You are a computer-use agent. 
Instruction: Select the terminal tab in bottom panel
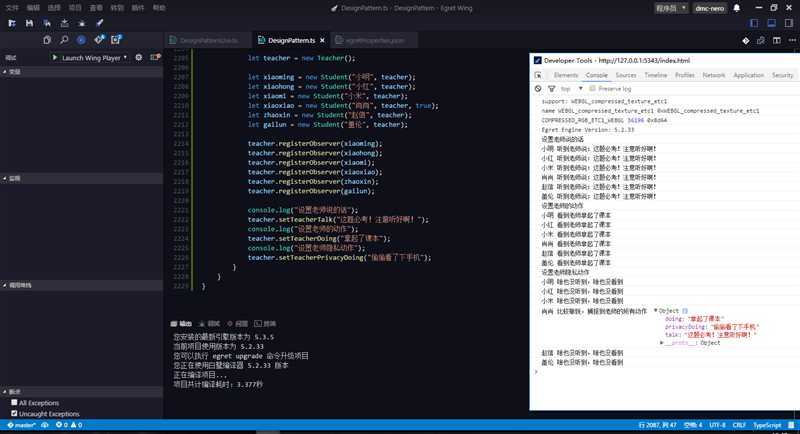coord(265,324)
